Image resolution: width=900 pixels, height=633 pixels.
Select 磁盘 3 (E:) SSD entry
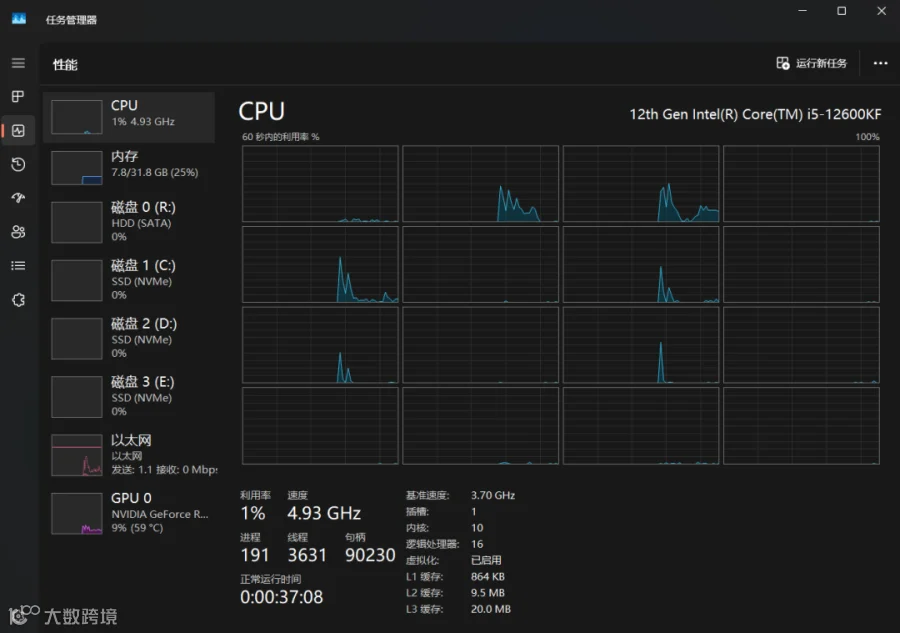[129, 397]
